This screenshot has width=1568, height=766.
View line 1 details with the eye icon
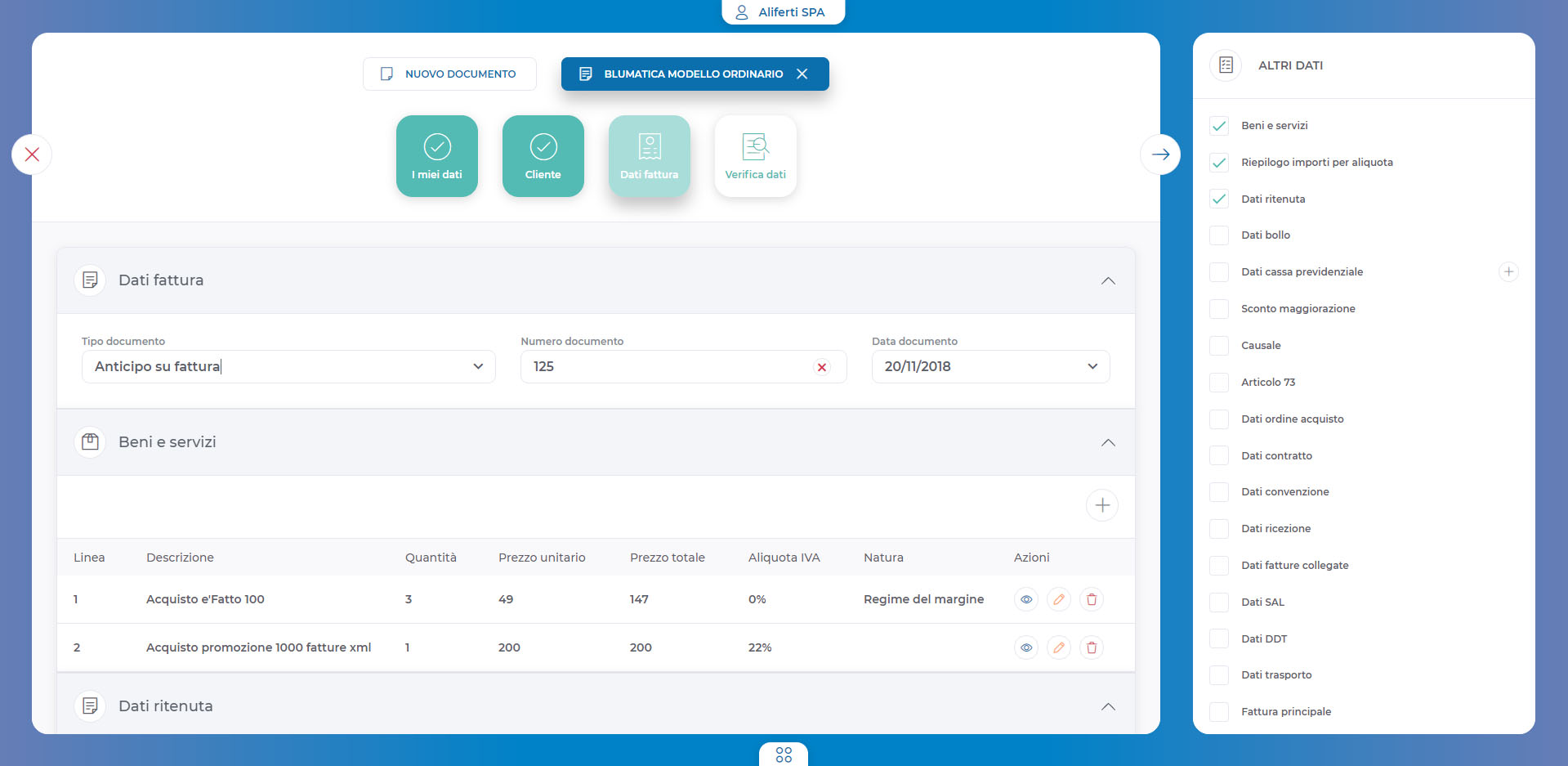[x=1026, y=599]
